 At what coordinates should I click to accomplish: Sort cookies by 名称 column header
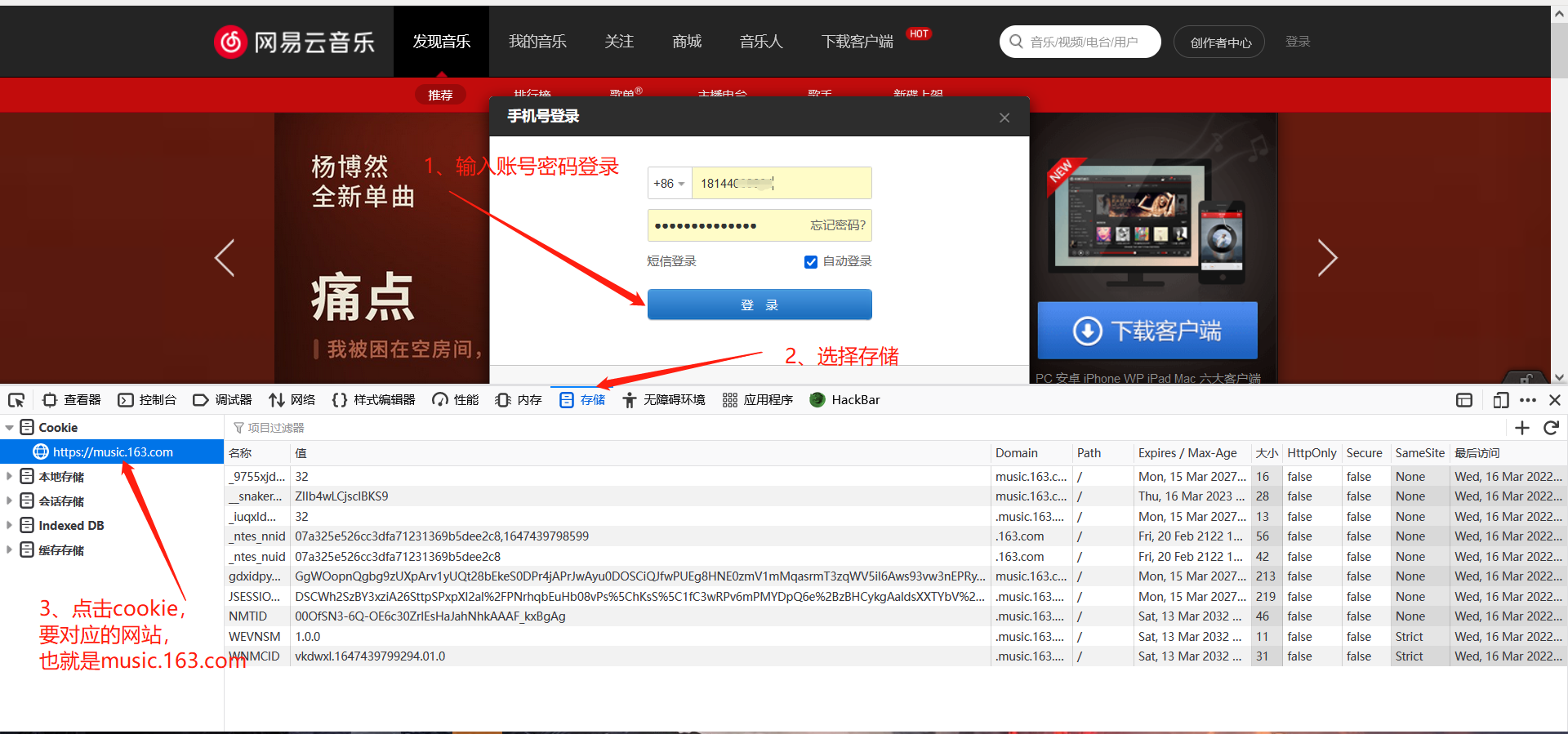(x=257, y=453)
